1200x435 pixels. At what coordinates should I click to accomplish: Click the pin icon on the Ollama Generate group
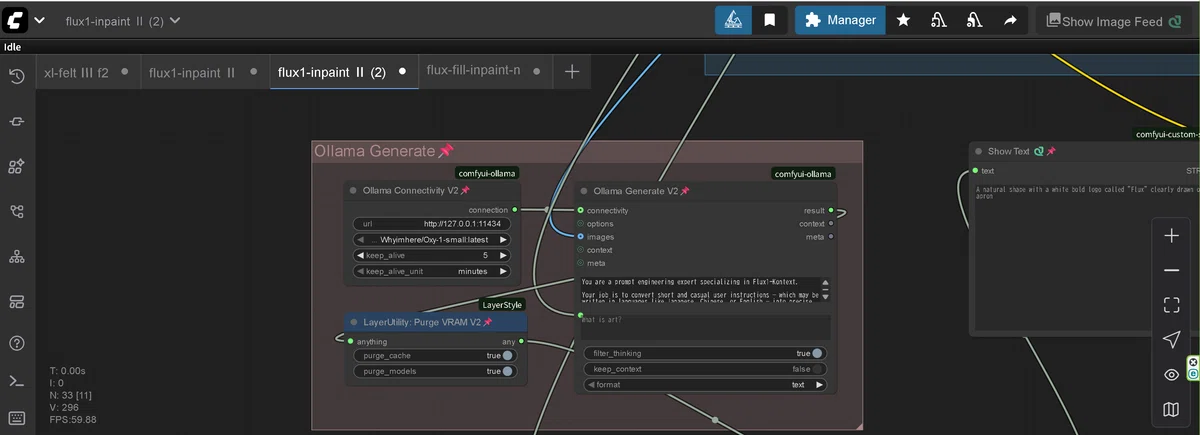[446, 151]
